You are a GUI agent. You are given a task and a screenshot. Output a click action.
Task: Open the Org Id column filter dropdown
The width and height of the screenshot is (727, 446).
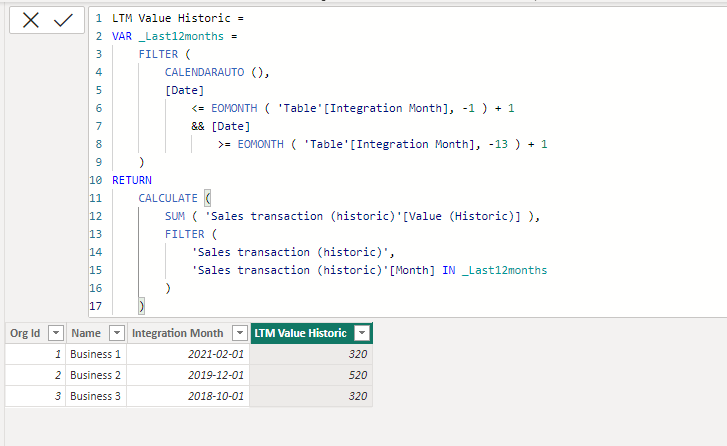tap(56, 333)
